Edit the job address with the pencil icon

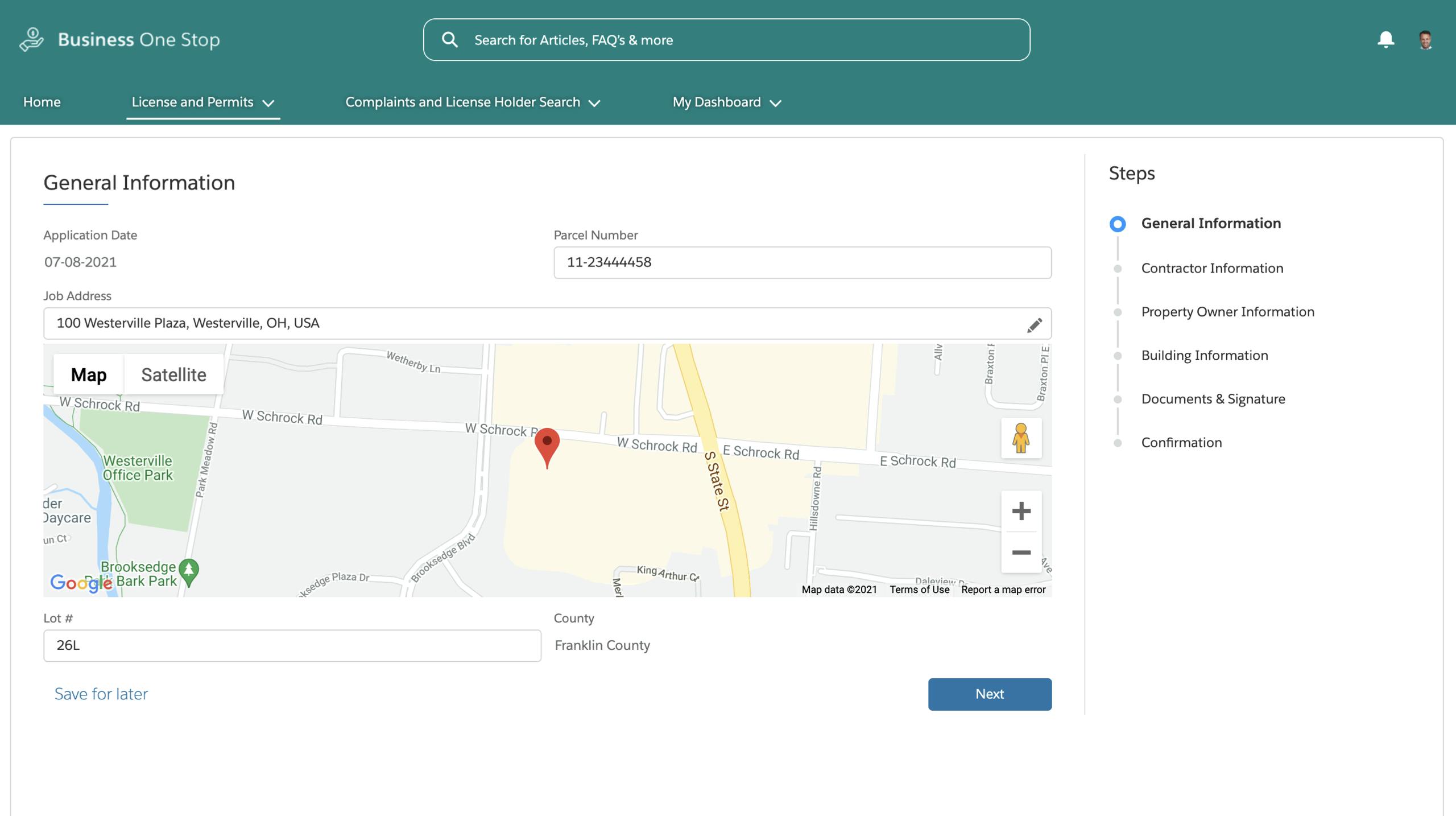coord(1034,325)
